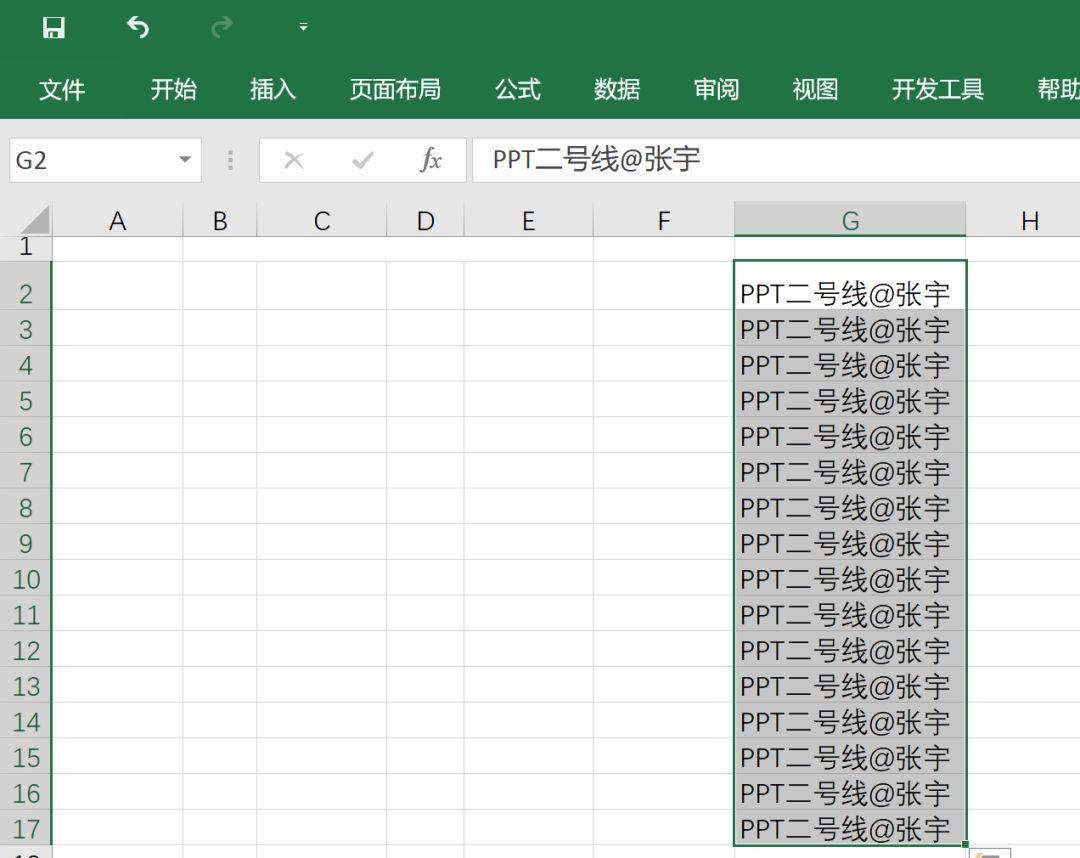Click the Enter checkmark in formula bar
The height and width of the screenshot is (858, 1080).
pyautogui.click(x=363, y=160)
